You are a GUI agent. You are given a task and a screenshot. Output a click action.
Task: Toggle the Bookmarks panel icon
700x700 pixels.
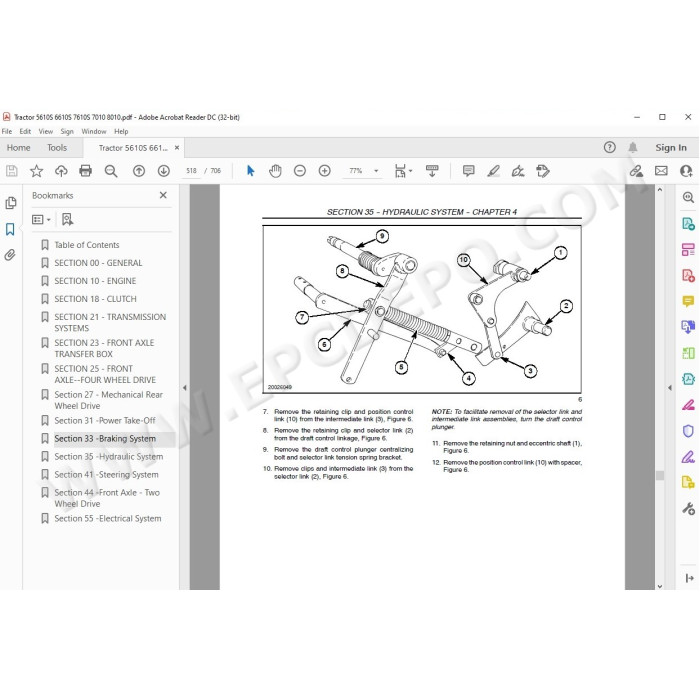[x=10, y=229]
